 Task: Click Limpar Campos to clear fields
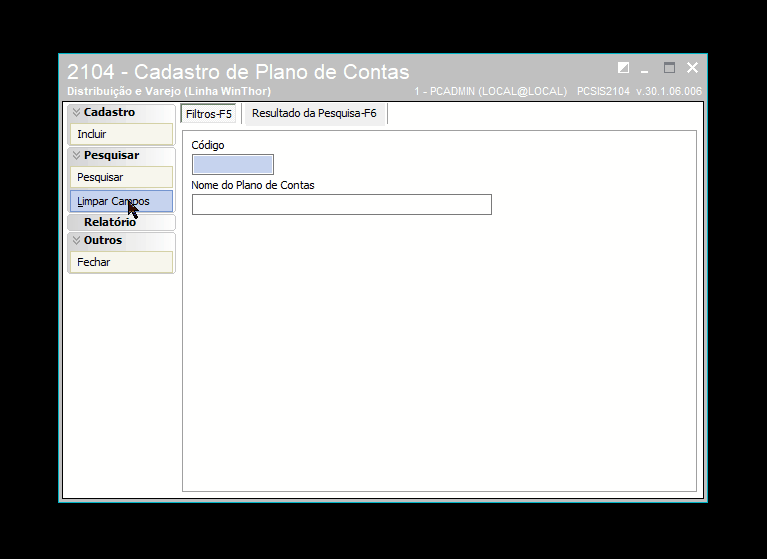tap(121, 201)
